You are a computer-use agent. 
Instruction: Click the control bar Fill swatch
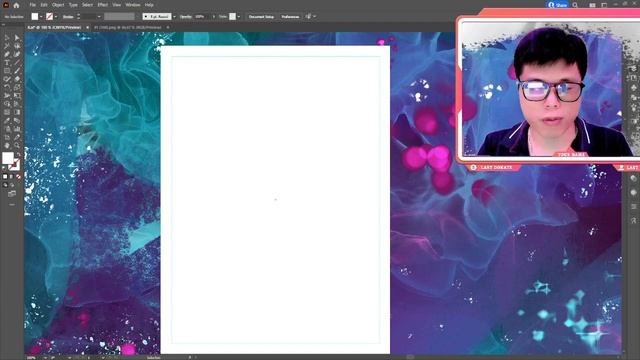pyautogui.click(x=35, y=16)
